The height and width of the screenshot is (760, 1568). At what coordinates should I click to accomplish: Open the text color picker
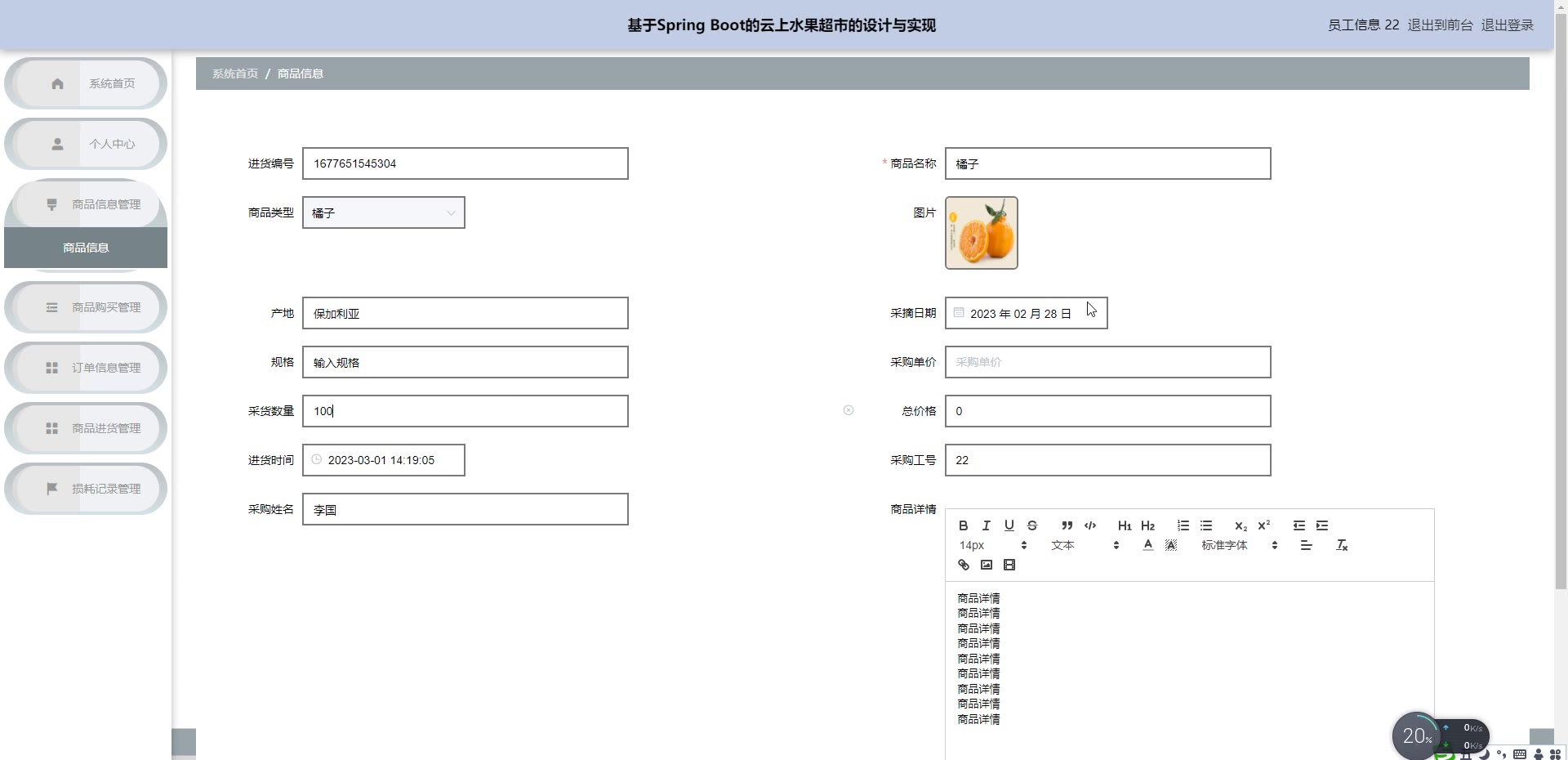(1147, 545)
